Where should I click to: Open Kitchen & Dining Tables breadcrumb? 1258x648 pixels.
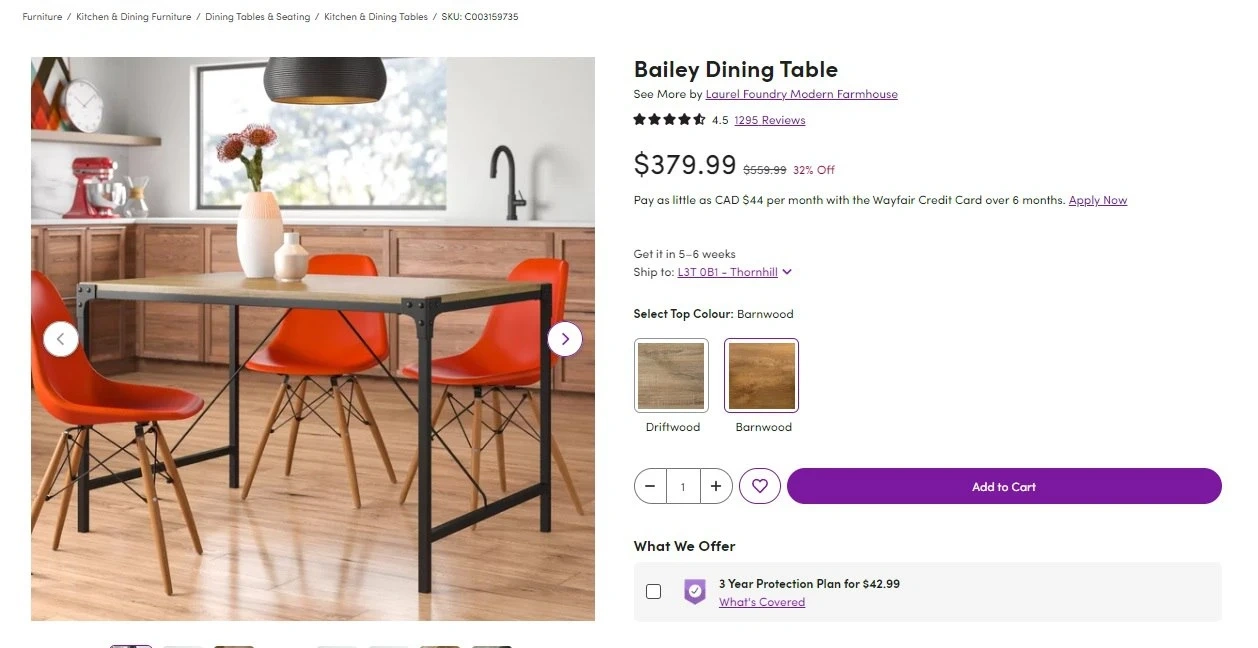tap(376, 17)
